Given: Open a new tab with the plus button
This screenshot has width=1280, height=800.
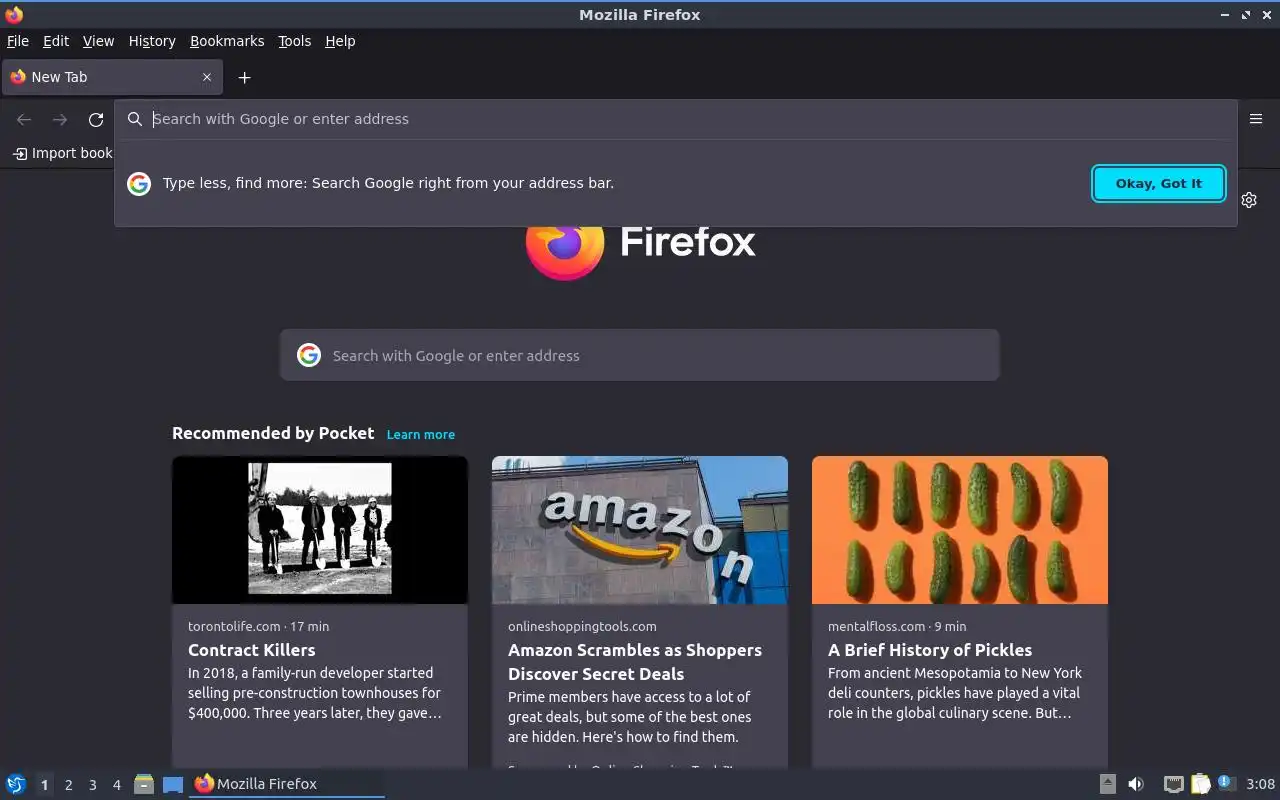Looking at the screenshot, I should 244,77.
